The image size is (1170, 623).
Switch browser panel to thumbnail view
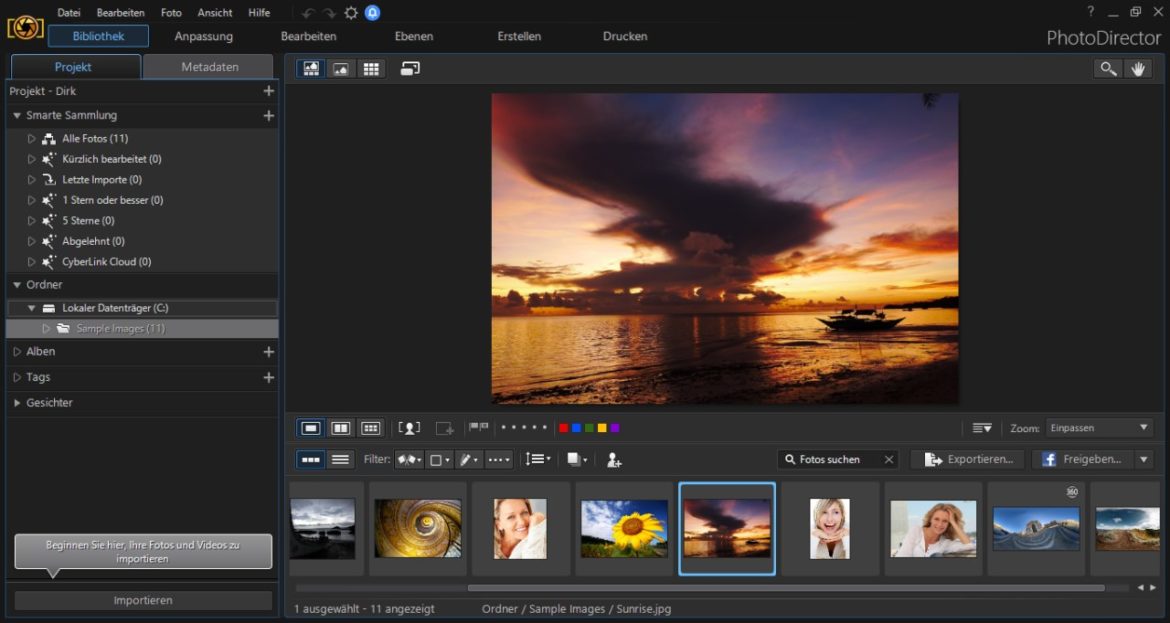(311, 460)
